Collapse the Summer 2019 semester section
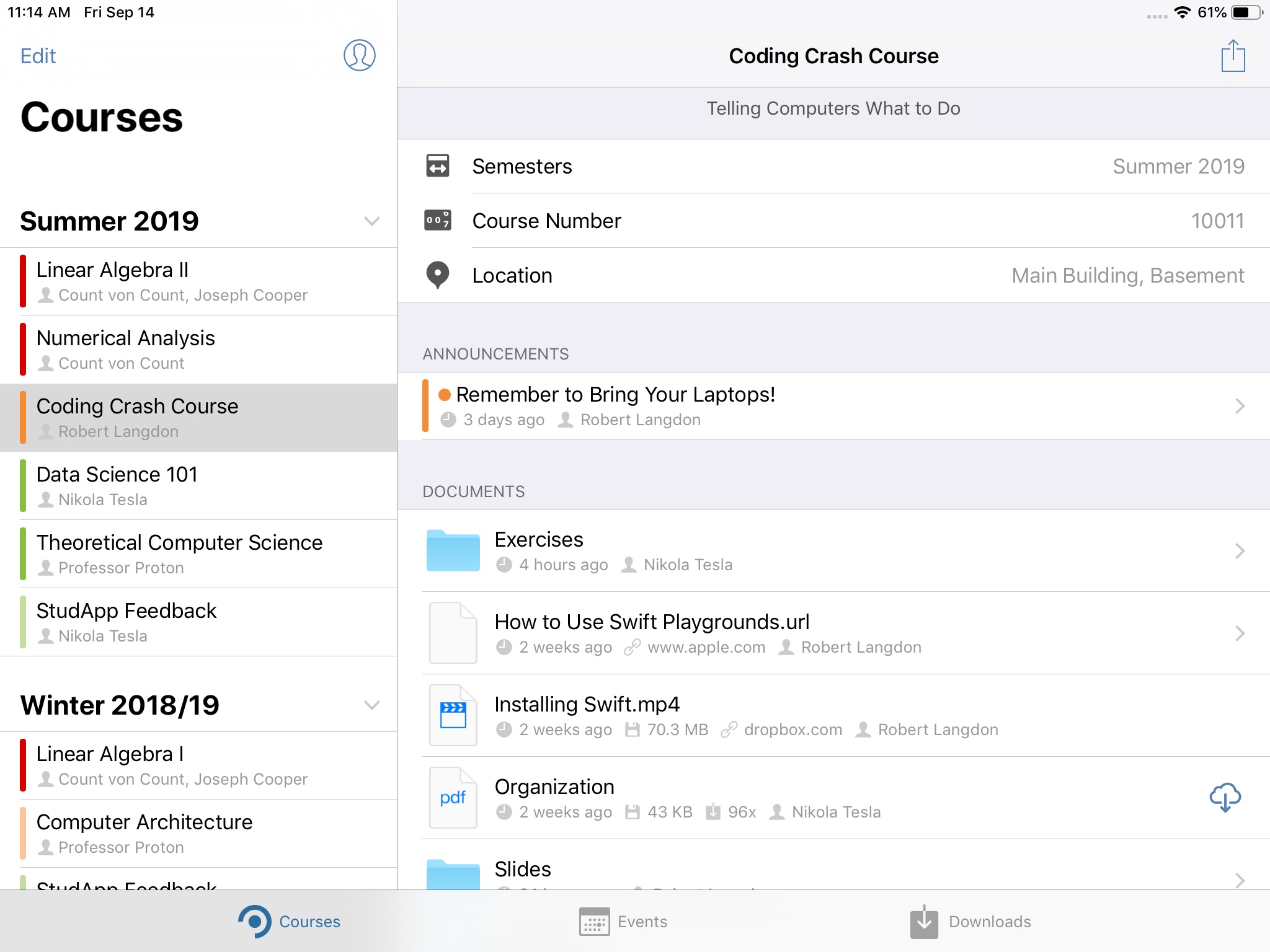The image size is (1270, 952). (x=371, y=221)
